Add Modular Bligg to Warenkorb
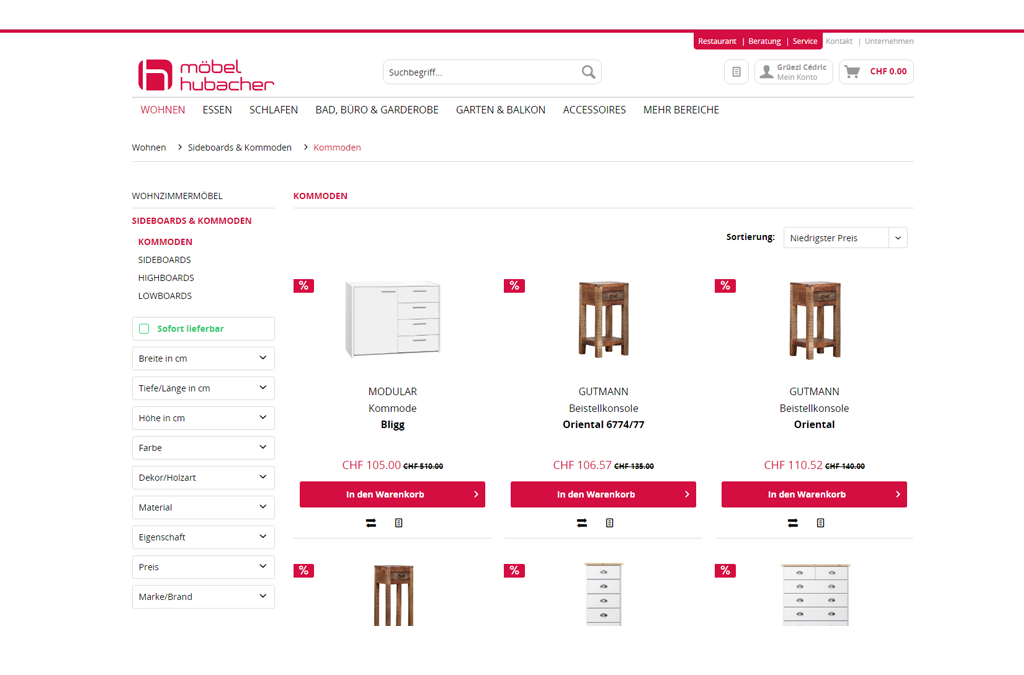This screenshot has height=675, width=1024. click(392, 495)
